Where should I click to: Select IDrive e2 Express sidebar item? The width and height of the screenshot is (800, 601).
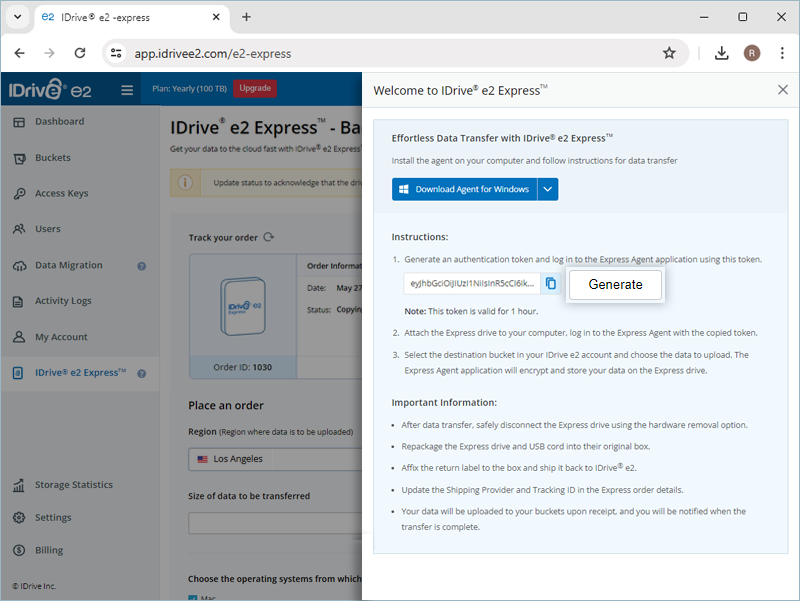[80, 373]
